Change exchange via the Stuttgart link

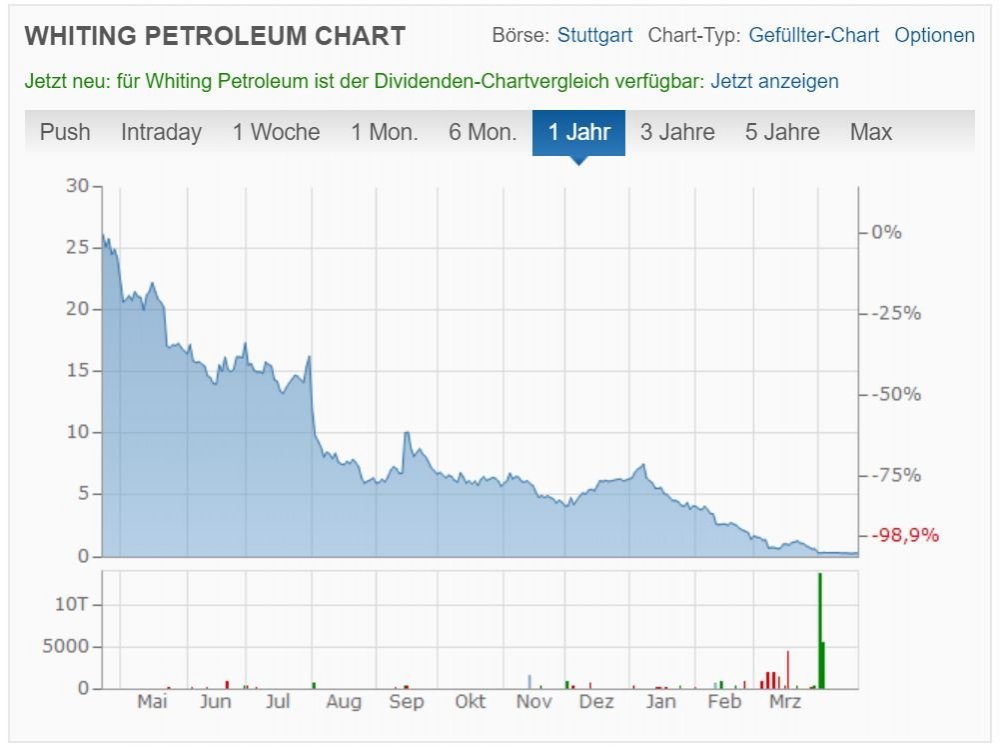click(594, 35)
